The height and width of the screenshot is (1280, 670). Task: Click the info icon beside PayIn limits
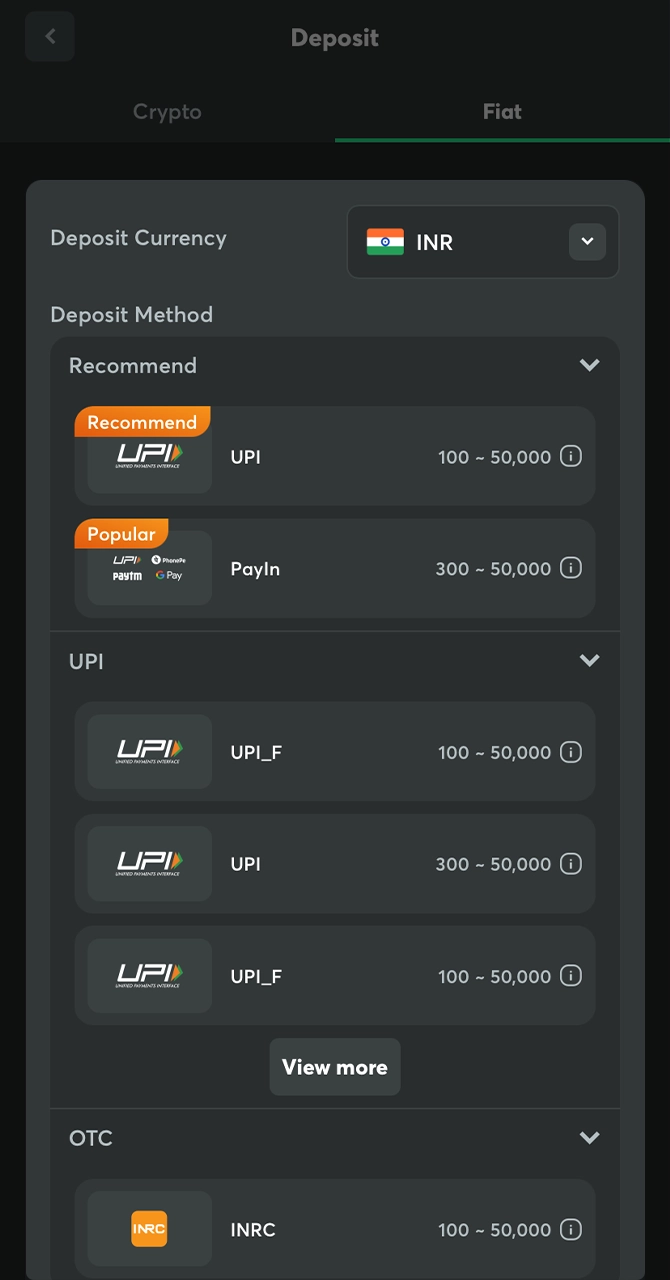click(571, 568)
